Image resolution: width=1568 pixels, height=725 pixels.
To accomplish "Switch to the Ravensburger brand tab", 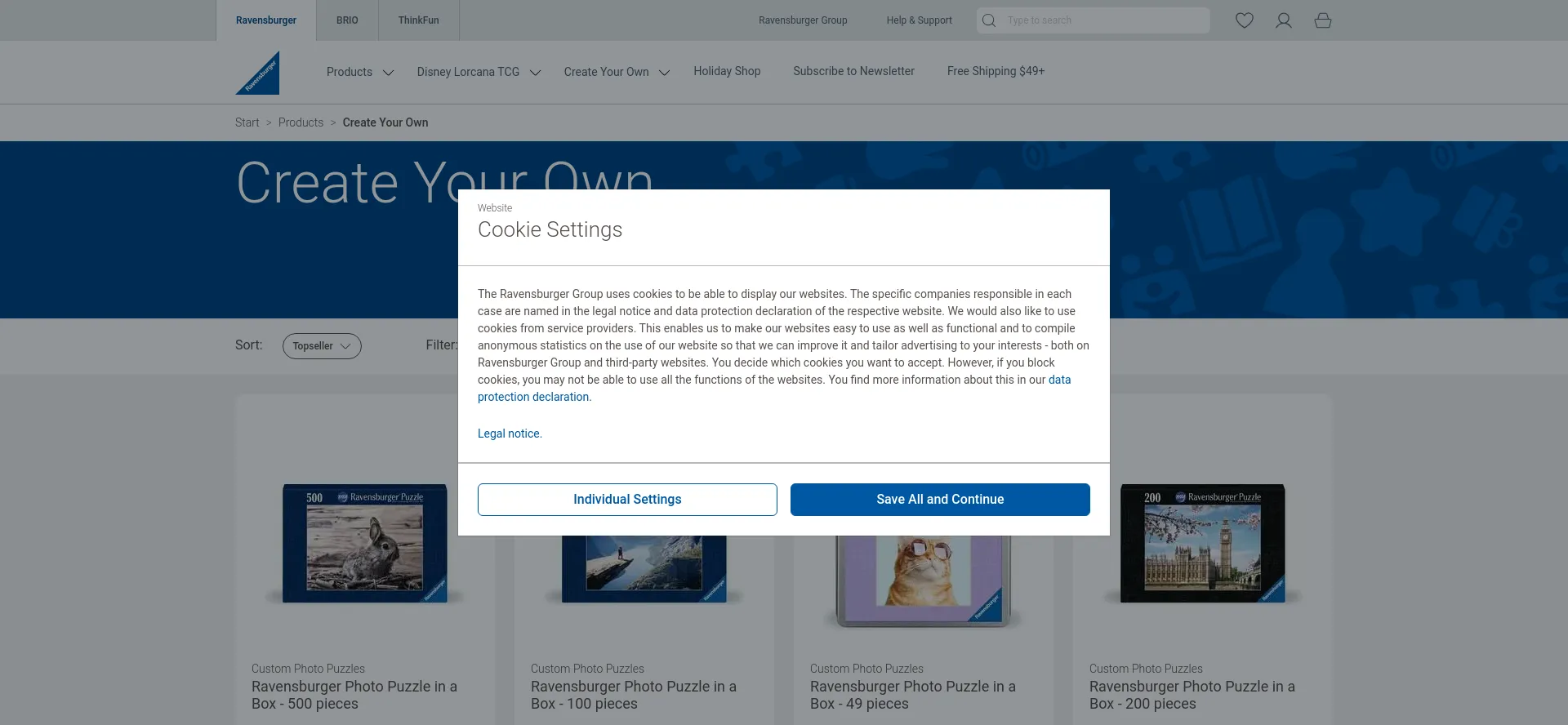I will click(x=266, y=20).
